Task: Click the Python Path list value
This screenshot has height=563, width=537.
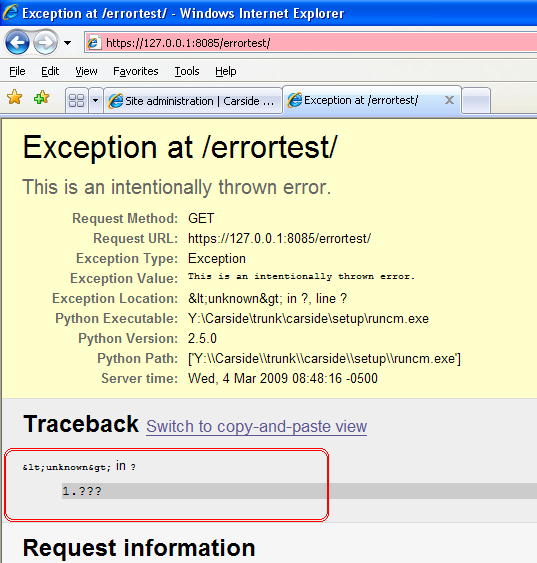Action: 324,359
